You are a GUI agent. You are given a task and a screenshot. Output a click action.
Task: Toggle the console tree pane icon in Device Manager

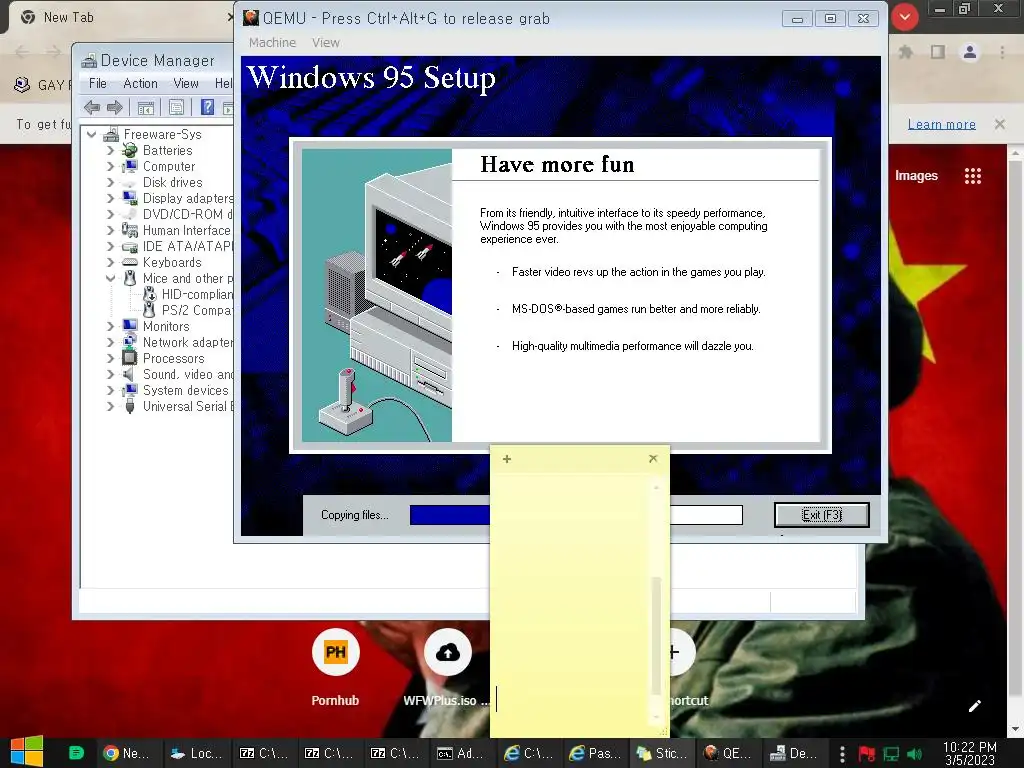tap(146, 107)
